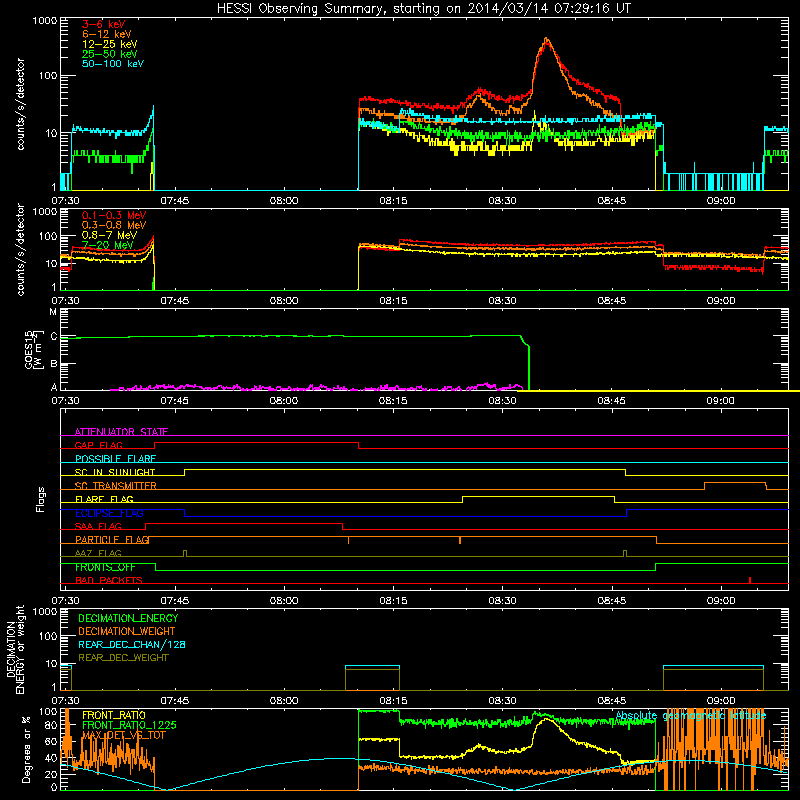Click the SC_TRANSMITTER raised step near 09:00
Image resolution: width=800 pixels, height=800 pixels.
[x=735, y=483]
